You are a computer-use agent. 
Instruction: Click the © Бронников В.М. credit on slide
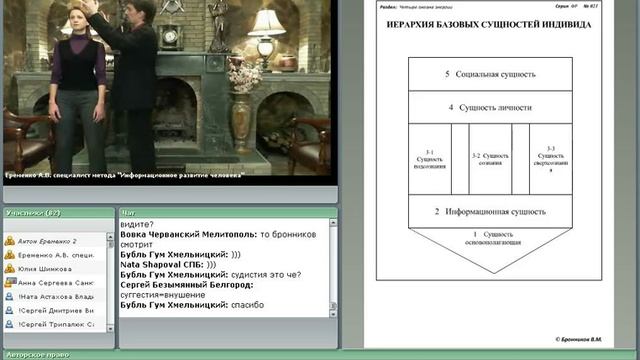tap(578, 339)
